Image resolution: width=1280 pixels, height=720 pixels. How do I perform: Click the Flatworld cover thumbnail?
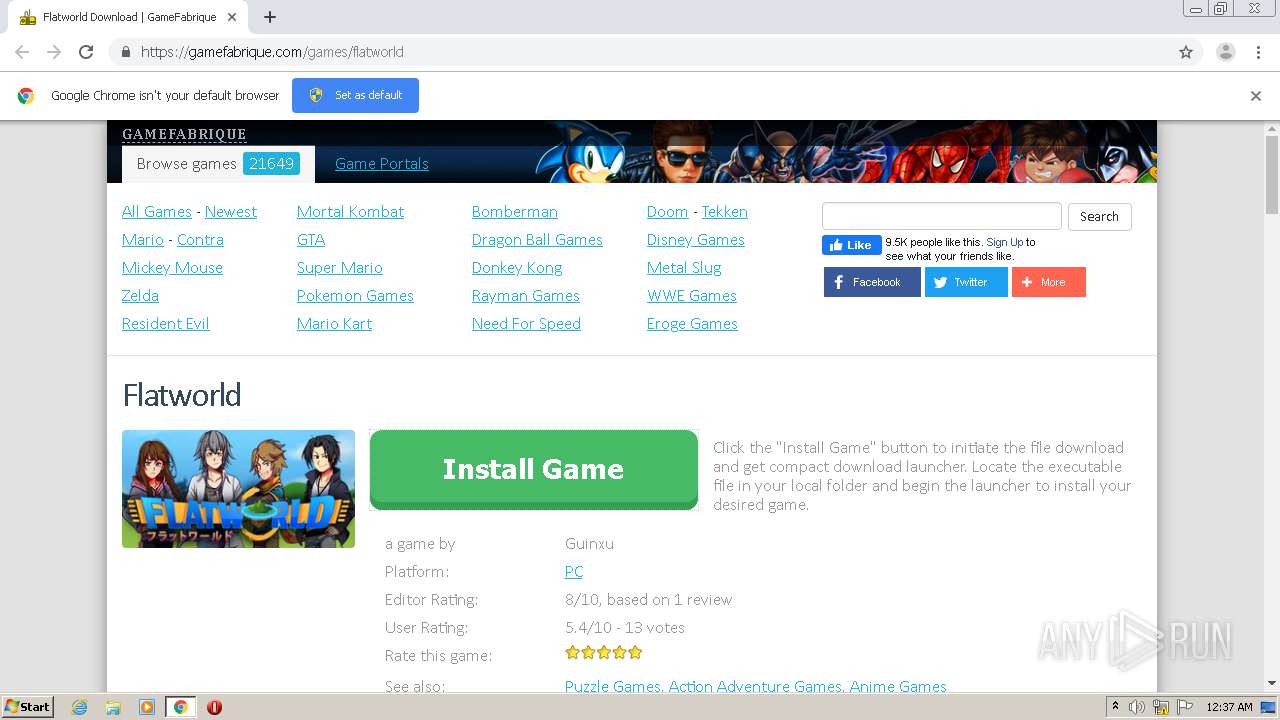click(x=238, y=489)
